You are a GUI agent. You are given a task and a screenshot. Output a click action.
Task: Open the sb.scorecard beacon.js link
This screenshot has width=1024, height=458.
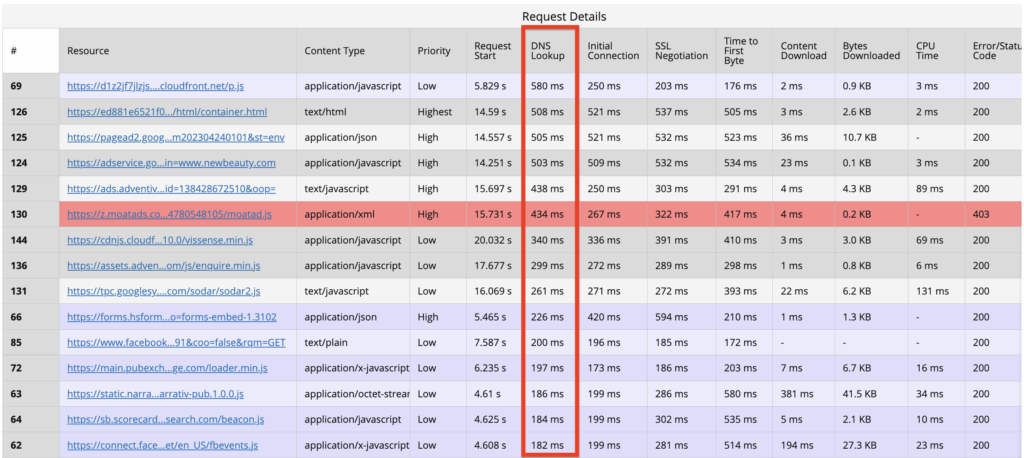(167, 419)
